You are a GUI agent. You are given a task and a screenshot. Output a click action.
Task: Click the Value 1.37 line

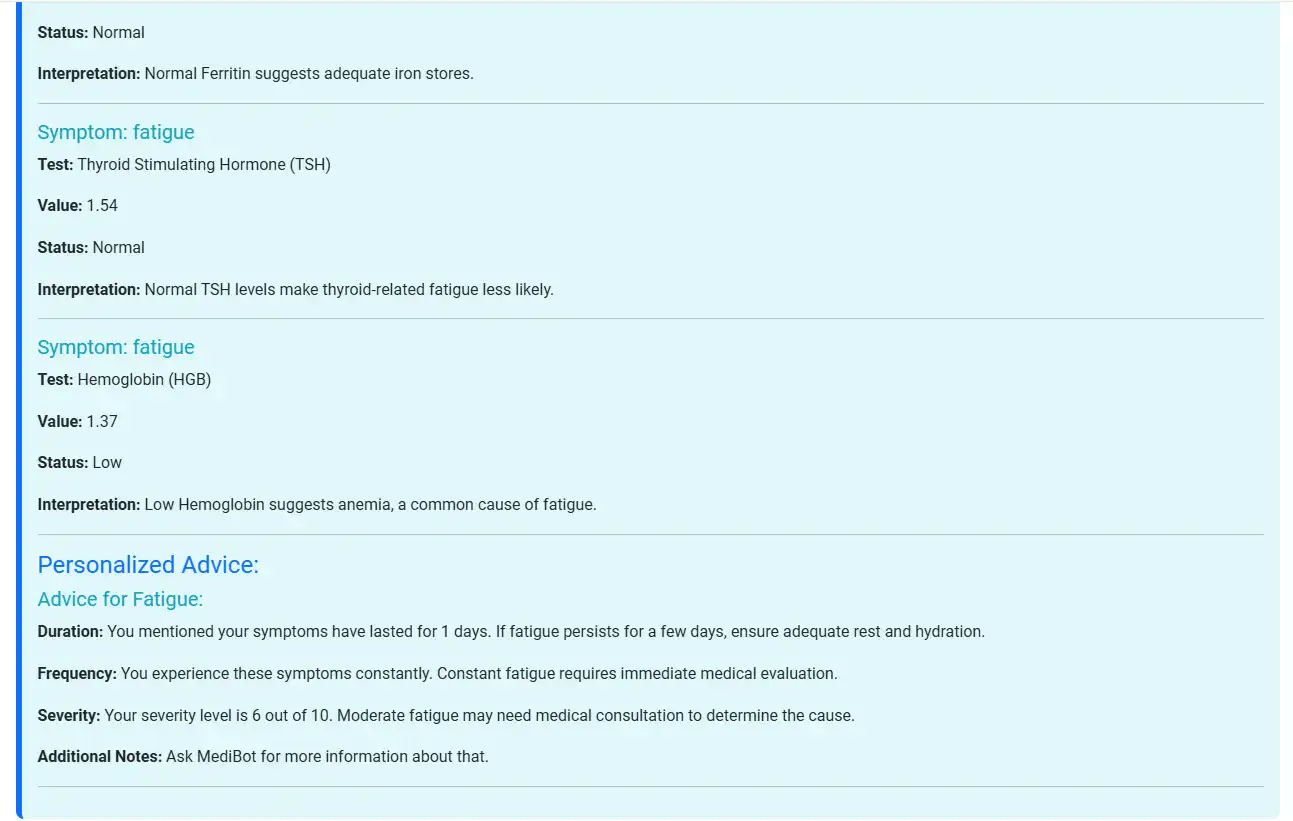coord(78,422)
